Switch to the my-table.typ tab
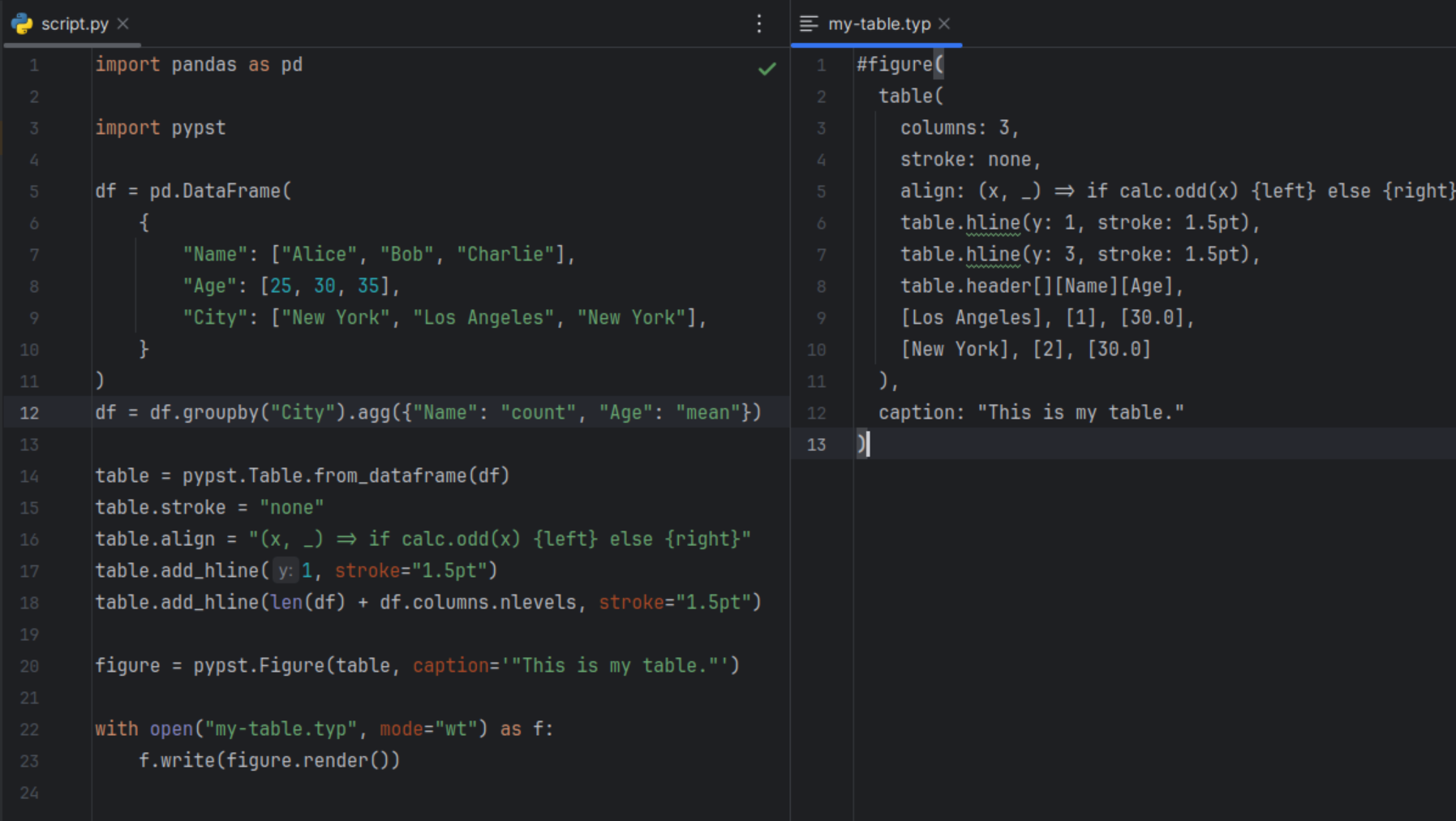The height and width of the screenshot is (821, 1456). (x=879, y=24)
